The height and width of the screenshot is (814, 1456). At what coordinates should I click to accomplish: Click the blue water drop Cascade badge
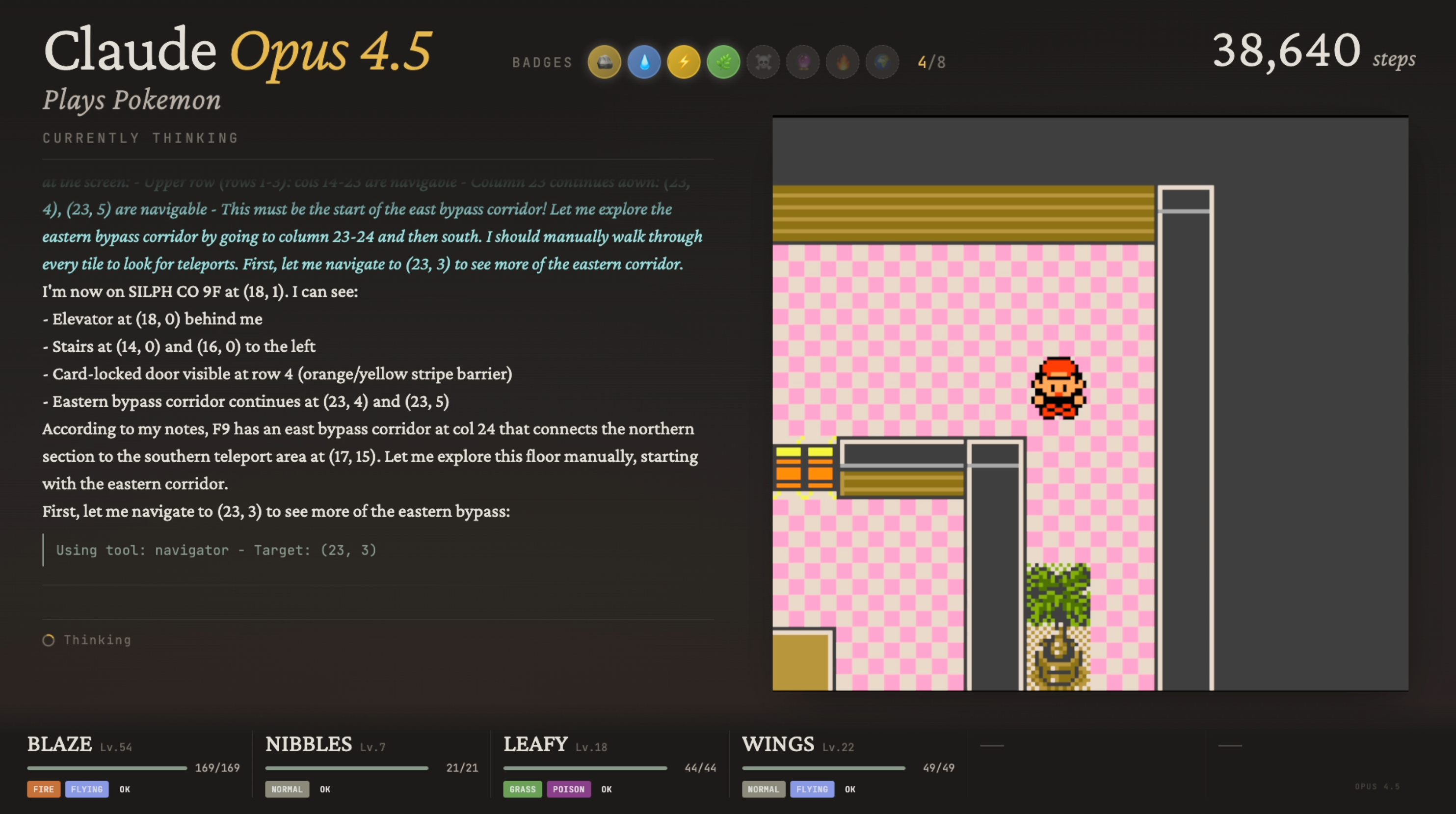pyautogui.click(x=644, y=62)
